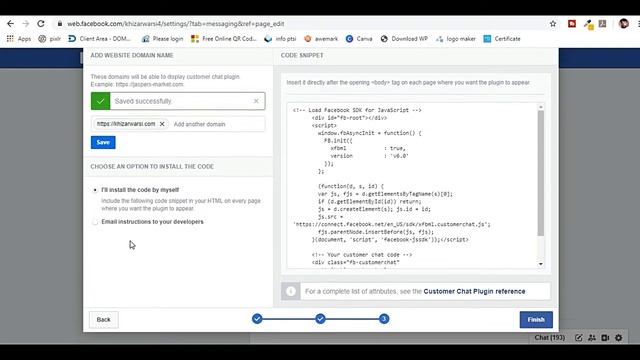The width and height of the screenshot is (640, 360).
Task: Click the green checkmark success icon
Action: pos(100,101)
